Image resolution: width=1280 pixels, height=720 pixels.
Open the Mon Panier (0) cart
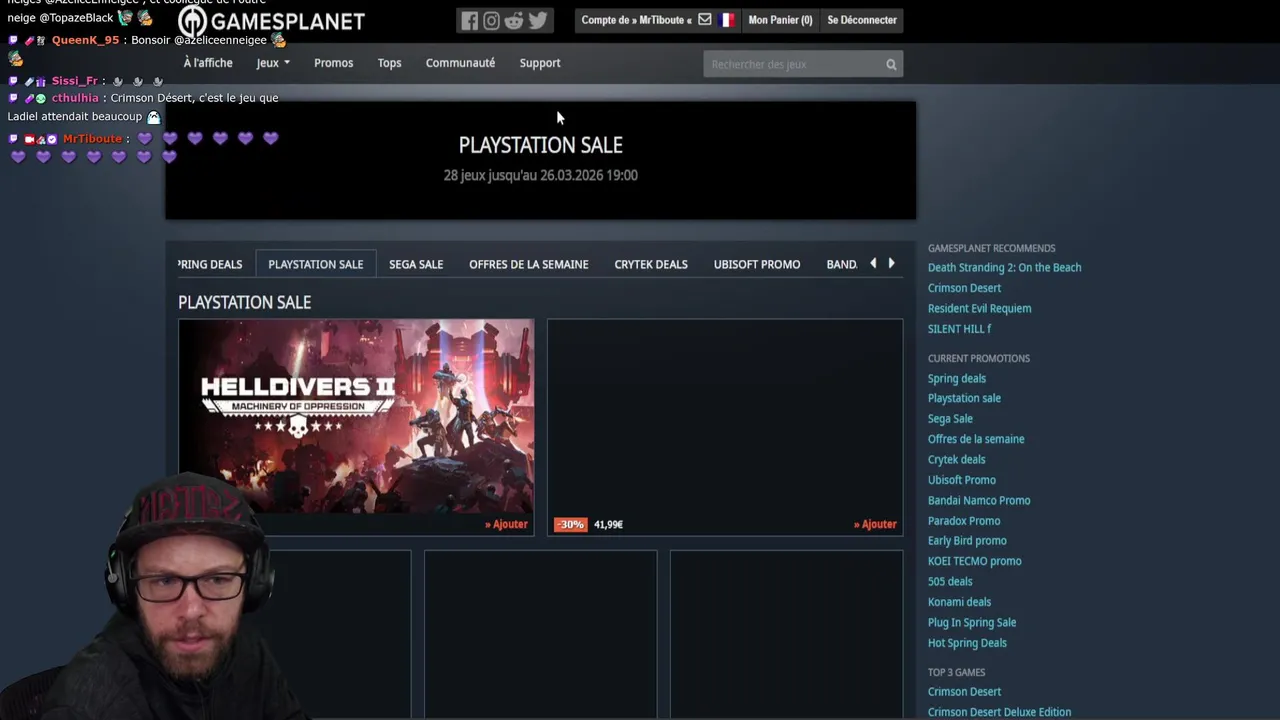click(x=780, y=20)
